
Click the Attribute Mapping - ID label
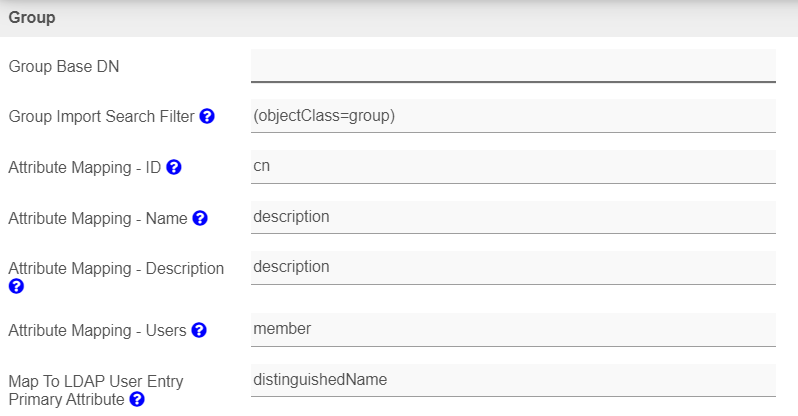84,167
